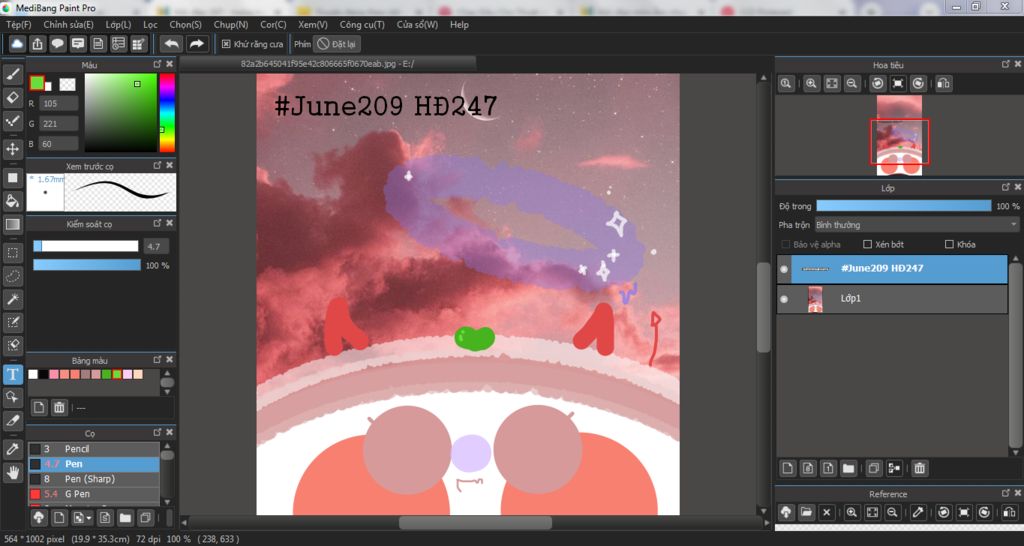This screenshot has width=1024, height=546.
Task: Pop out the Hoa tiêu navigator panel
Action: pyautogui.click(x=1006, y=64)
